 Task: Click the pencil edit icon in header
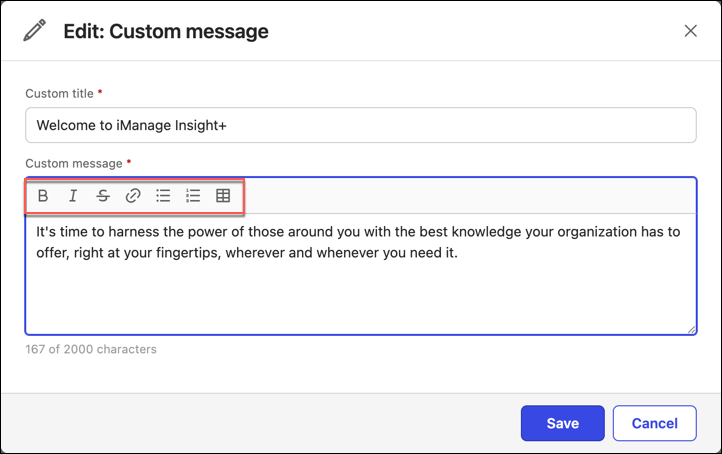[35, 30]
